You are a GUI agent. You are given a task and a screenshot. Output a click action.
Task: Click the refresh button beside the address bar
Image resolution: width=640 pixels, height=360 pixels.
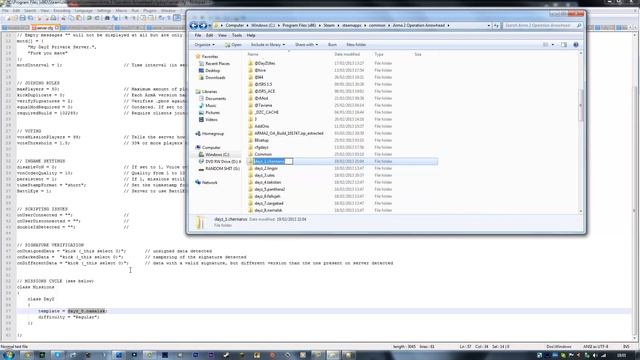[496, 25]
